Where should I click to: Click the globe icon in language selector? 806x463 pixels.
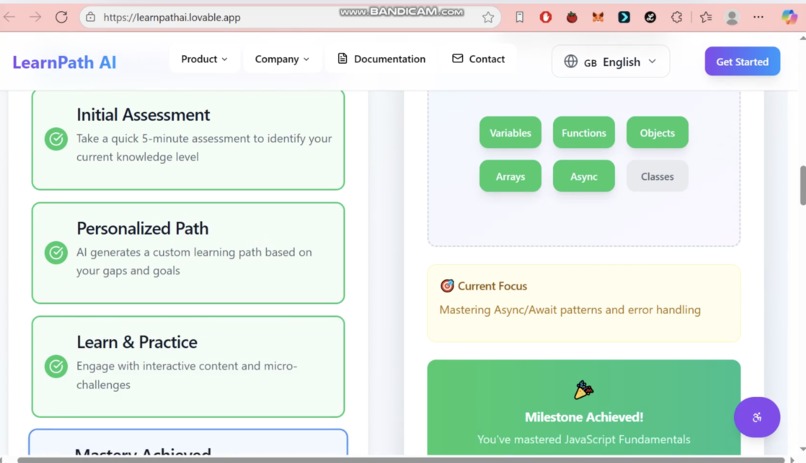(571, 61)
